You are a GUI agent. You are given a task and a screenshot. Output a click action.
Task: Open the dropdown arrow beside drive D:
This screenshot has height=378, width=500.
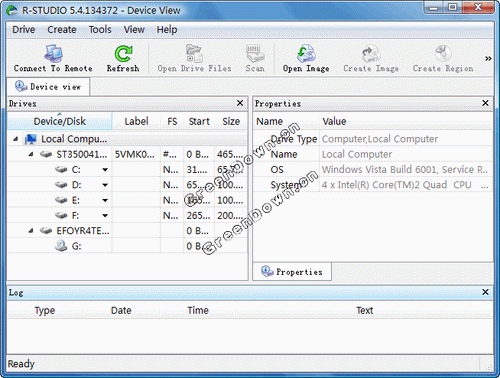click(105, 185)
